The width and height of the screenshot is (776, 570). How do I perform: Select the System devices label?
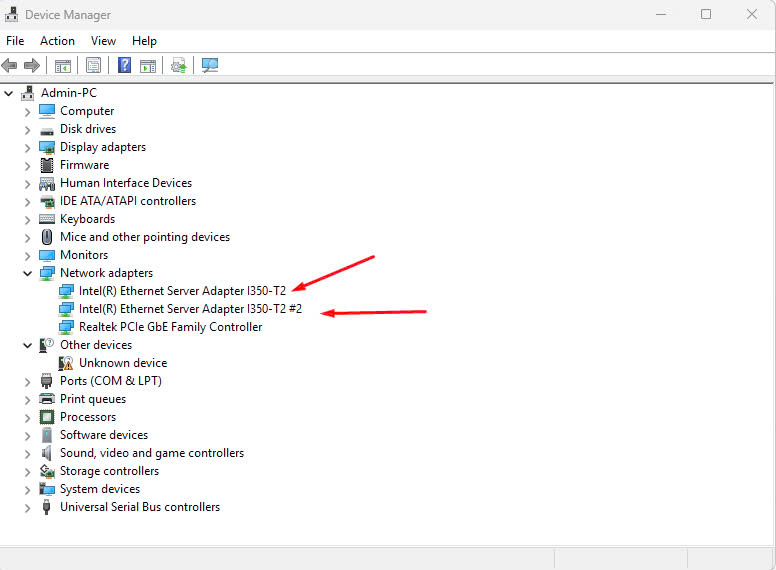coord(99,489)
